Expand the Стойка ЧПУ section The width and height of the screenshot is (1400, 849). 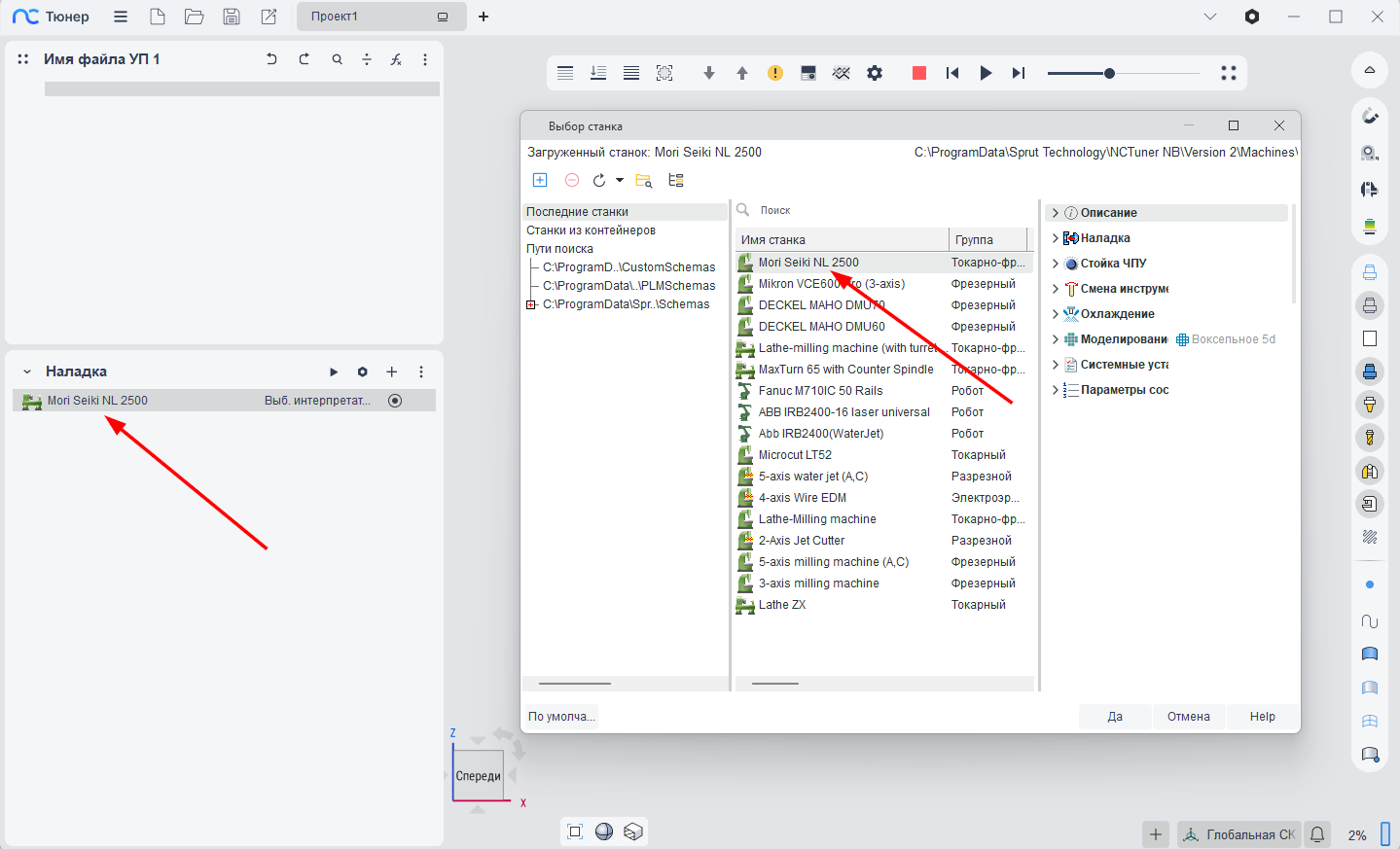pyautogui.click(x=1056, y=264)
